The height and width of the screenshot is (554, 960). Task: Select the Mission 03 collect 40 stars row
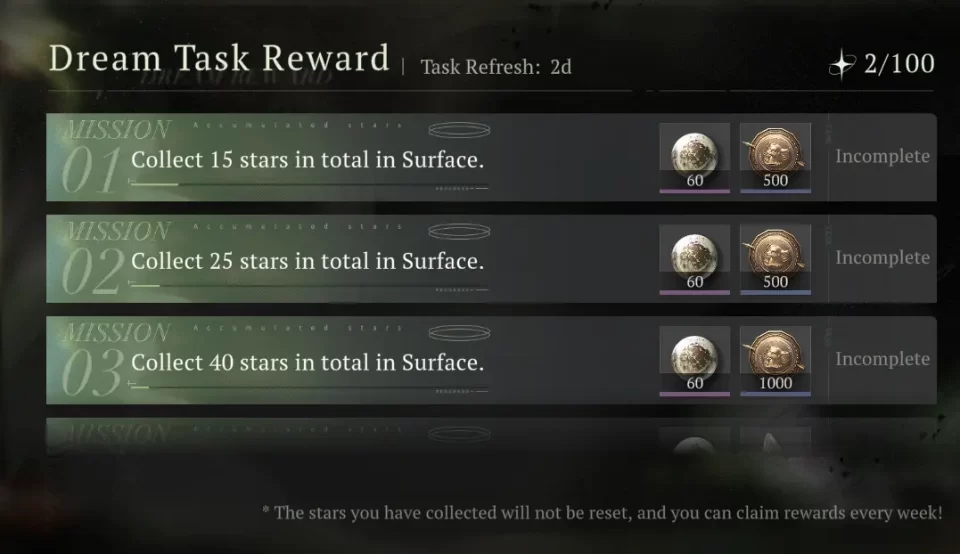tap(308, 362)
